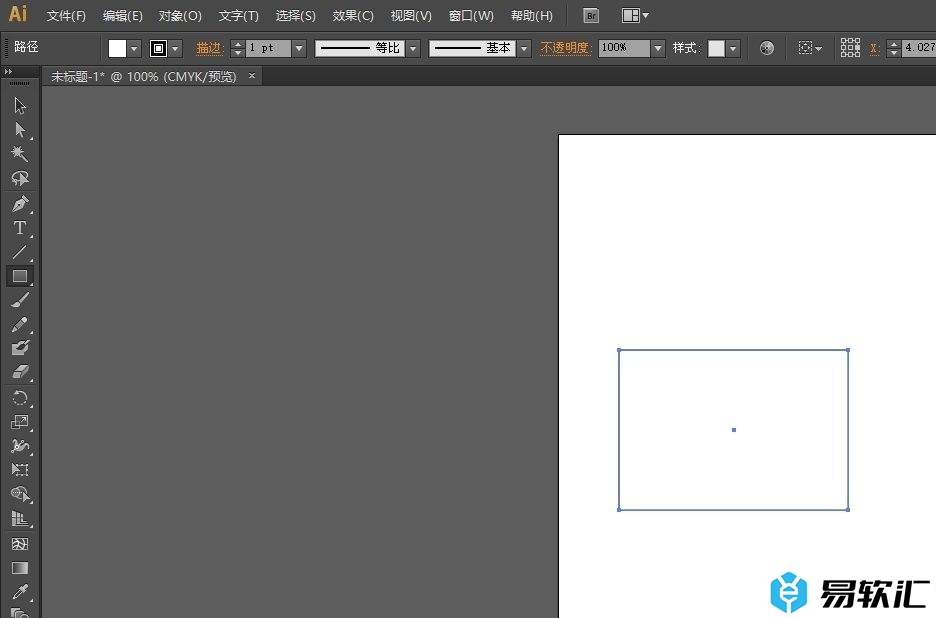Open the 文件(F) menu
The height and width of the screenshot is (618, 936).
pos(66,16)
